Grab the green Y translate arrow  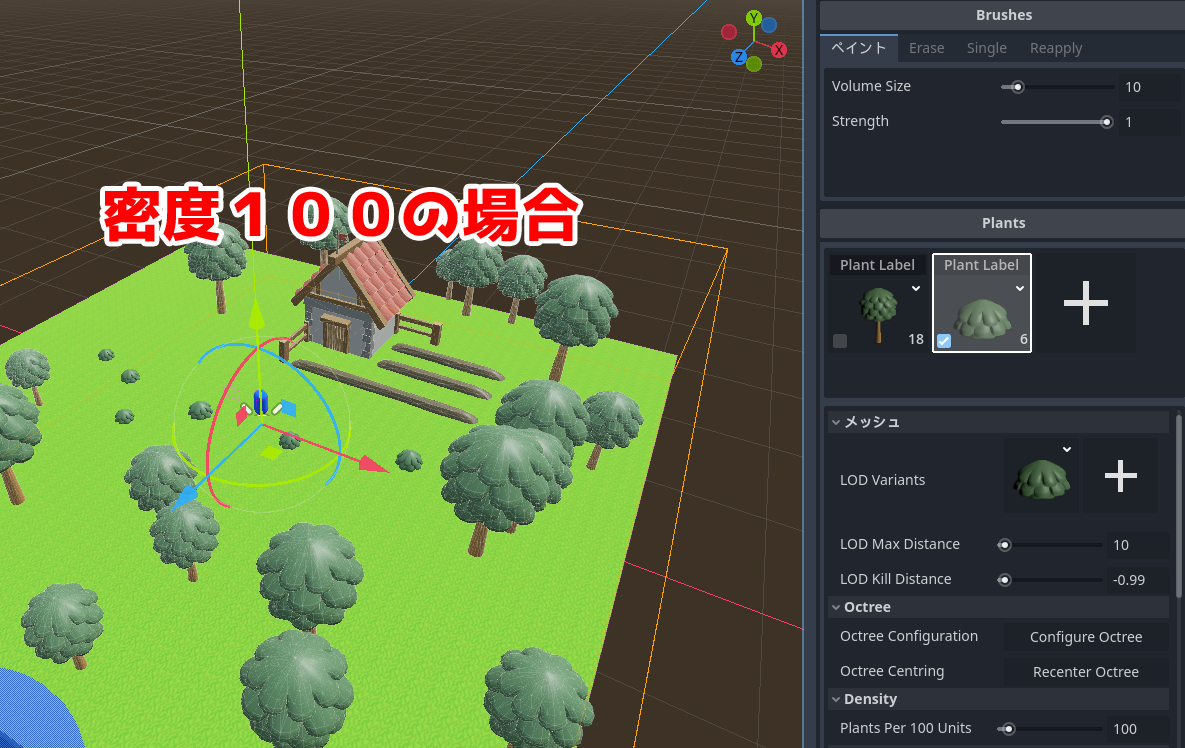(x=257, y=314)
